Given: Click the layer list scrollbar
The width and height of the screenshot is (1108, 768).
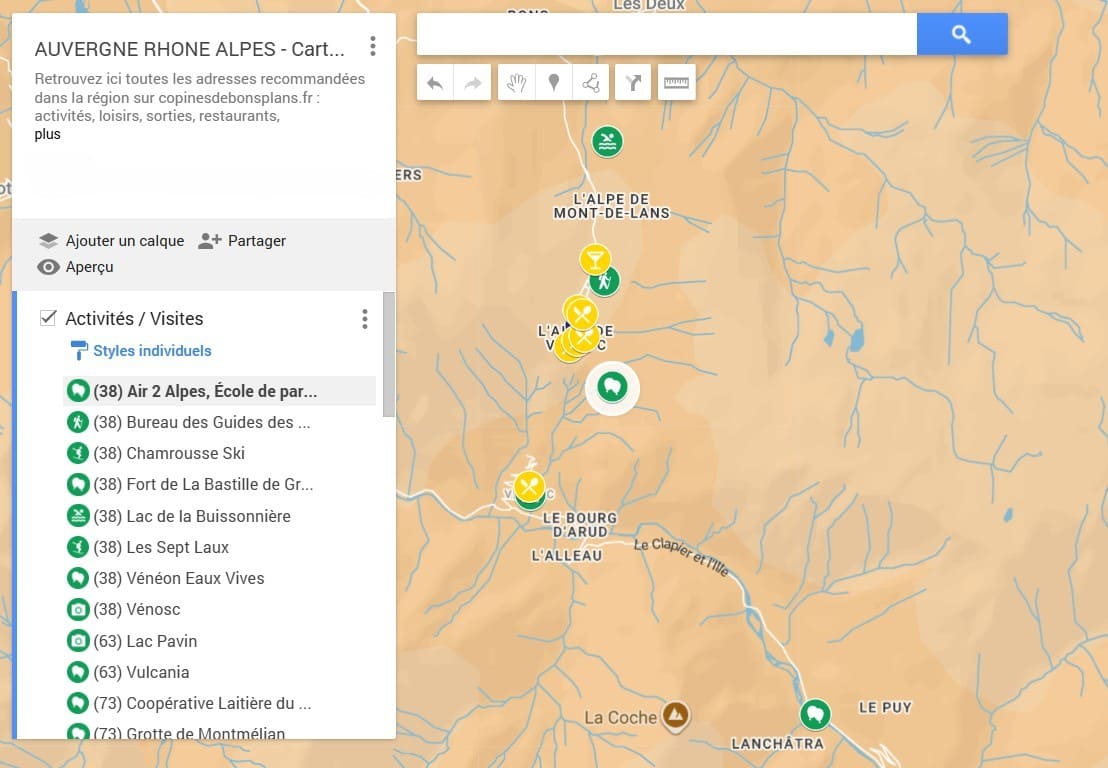Looking at the screenshot, I should 389,354.
